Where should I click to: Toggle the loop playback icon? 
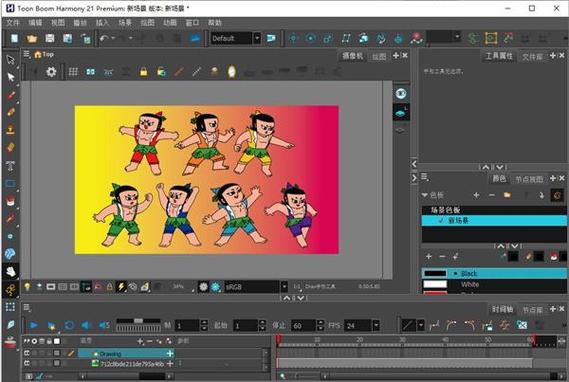point(69,325)
